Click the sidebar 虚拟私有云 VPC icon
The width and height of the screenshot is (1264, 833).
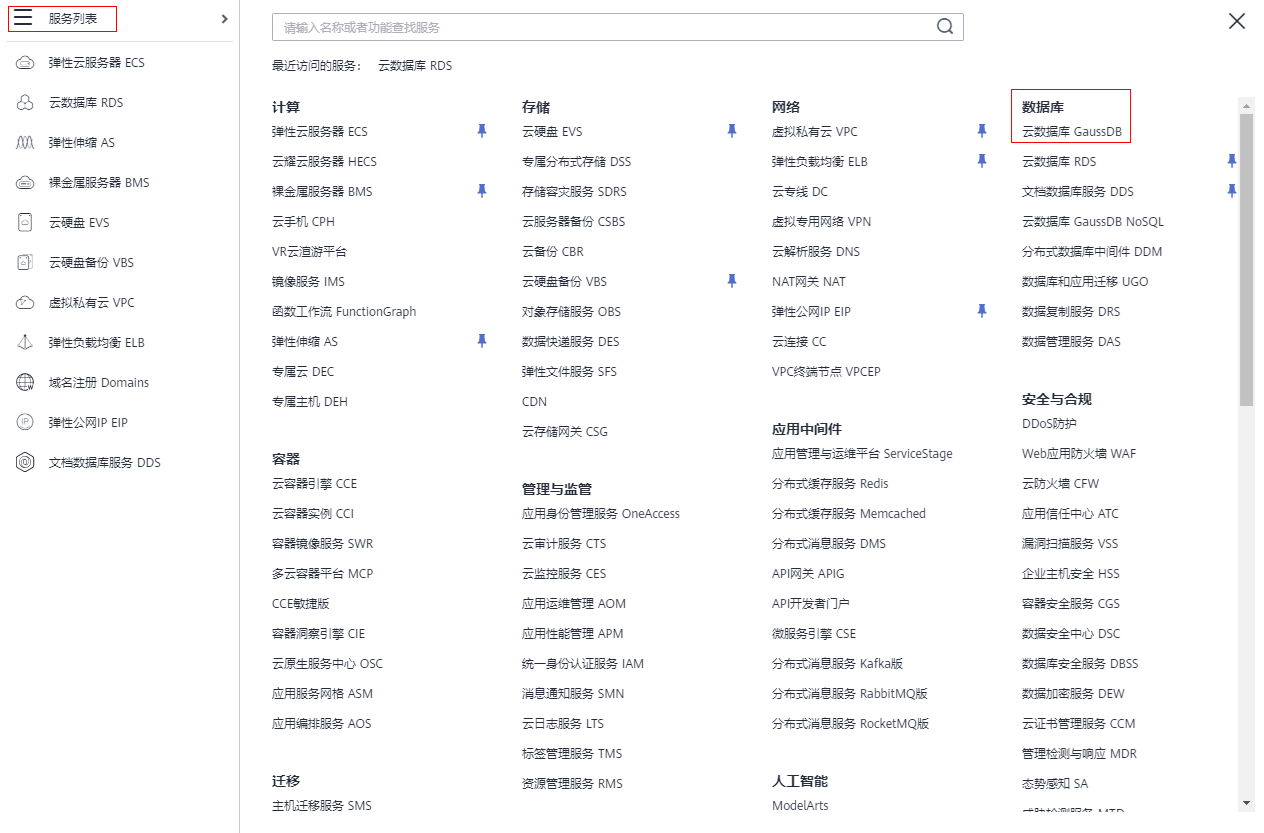26,302
